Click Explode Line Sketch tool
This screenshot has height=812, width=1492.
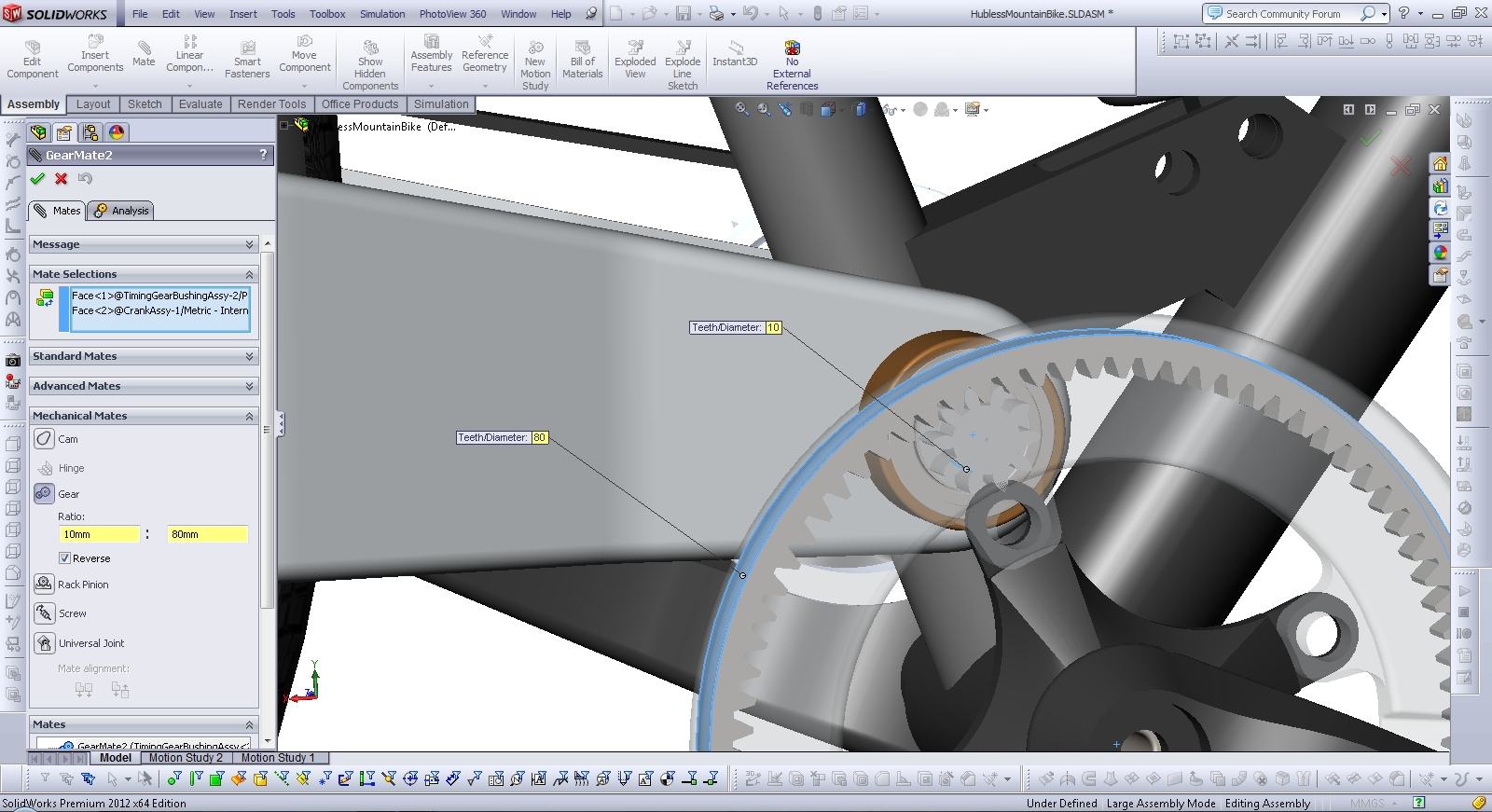tap(683, 65)
